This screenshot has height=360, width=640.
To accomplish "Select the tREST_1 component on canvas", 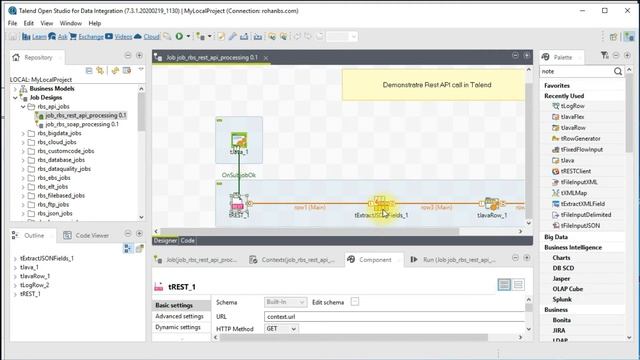I will pyautogui.click(x=238, y=205).
